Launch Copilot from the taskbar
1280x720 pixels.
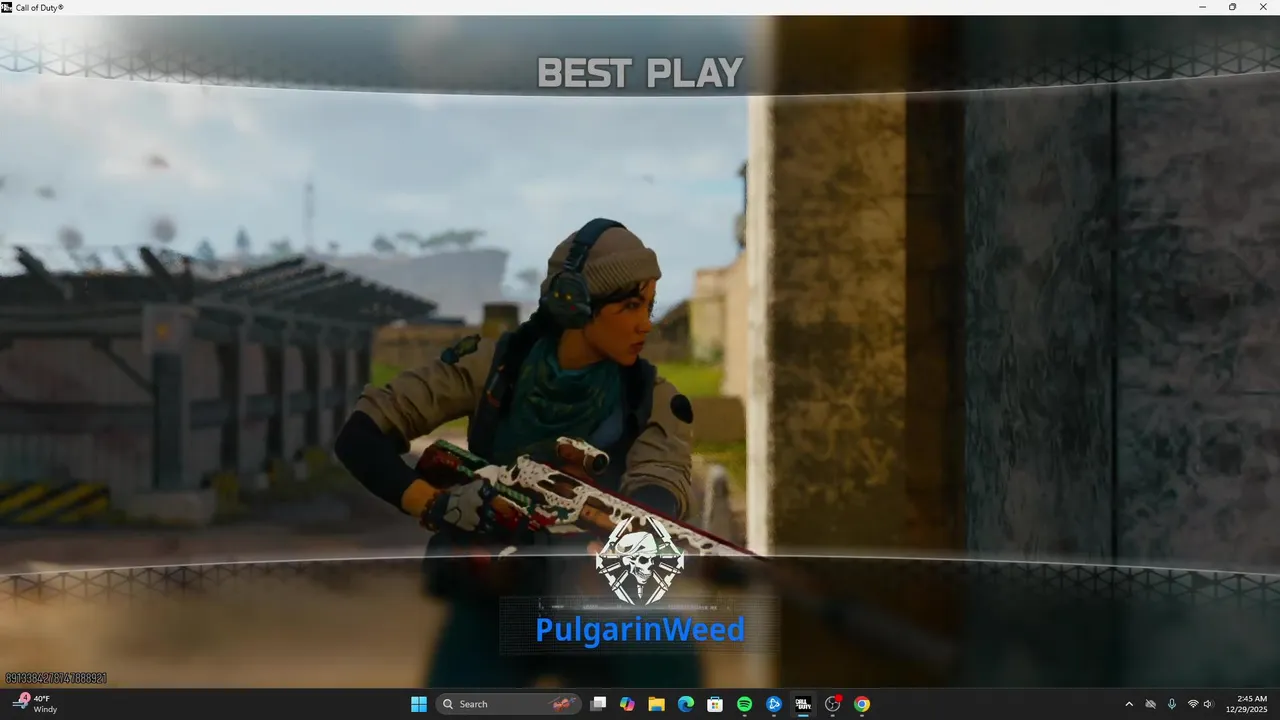(x=627, y=704)
